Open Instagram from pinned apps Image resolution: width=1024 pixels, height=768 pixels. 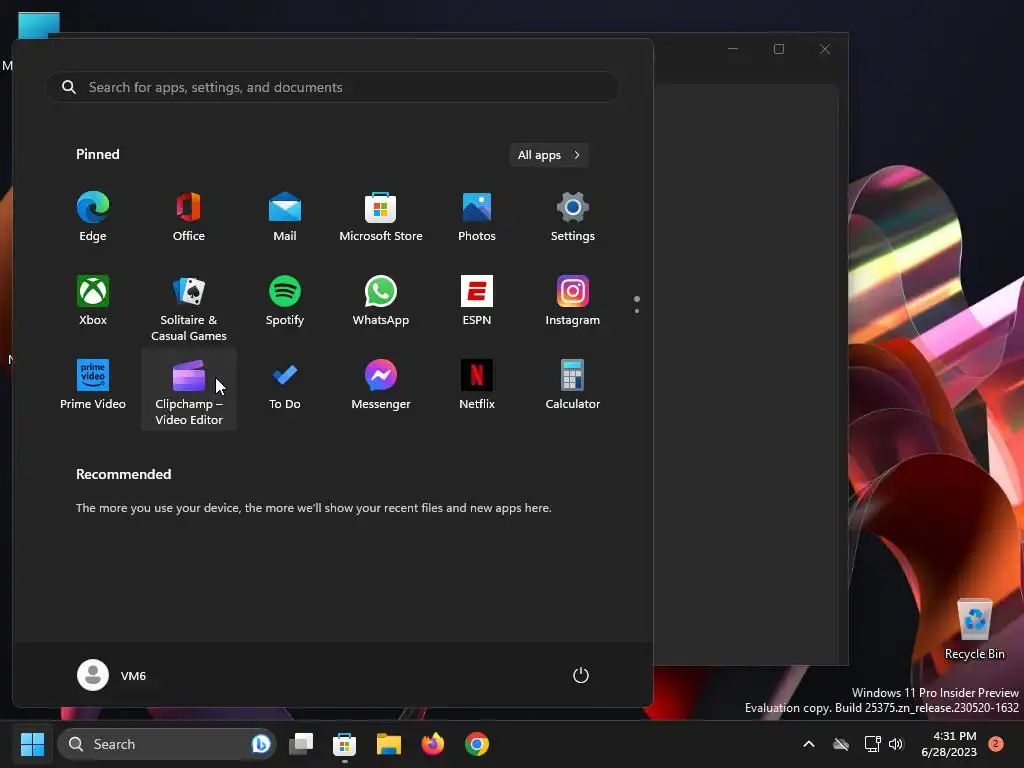point(573,300)
